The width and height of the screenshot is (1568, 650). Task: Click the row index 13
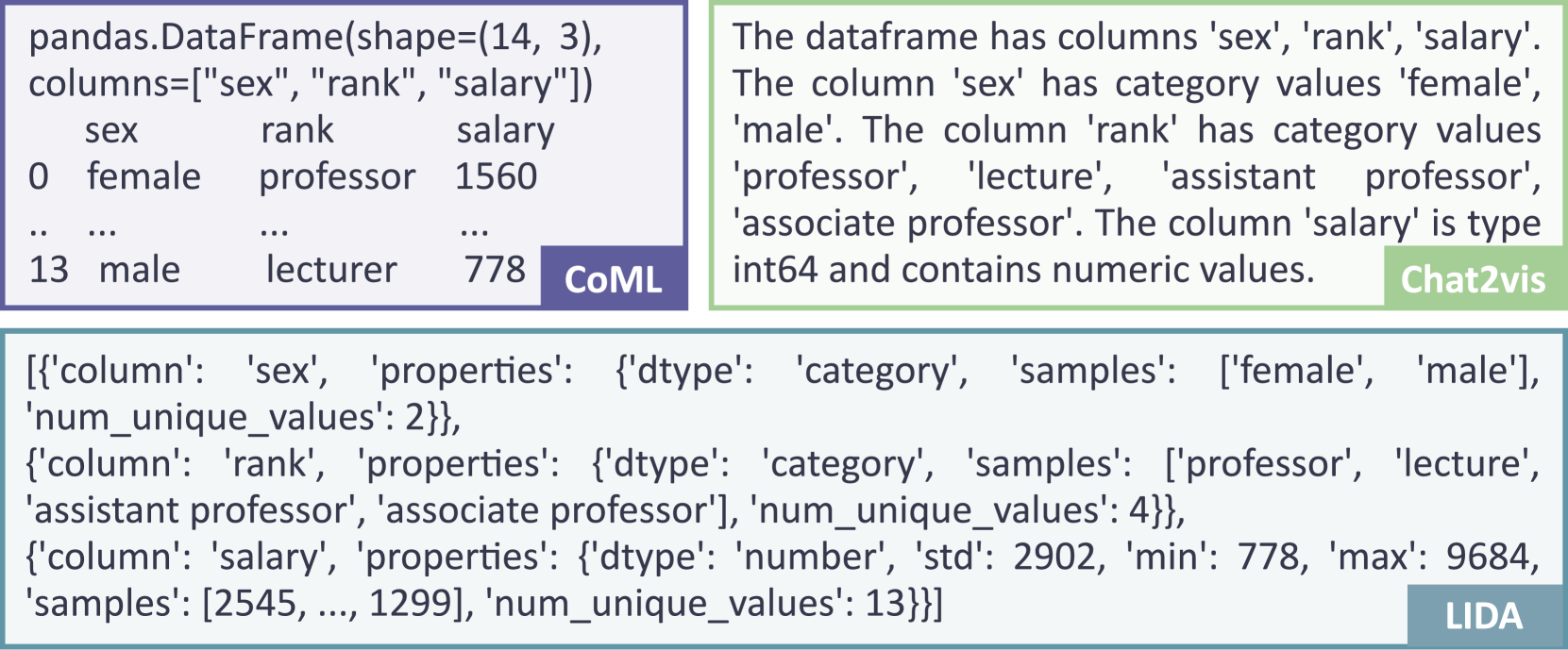(49, 270)
